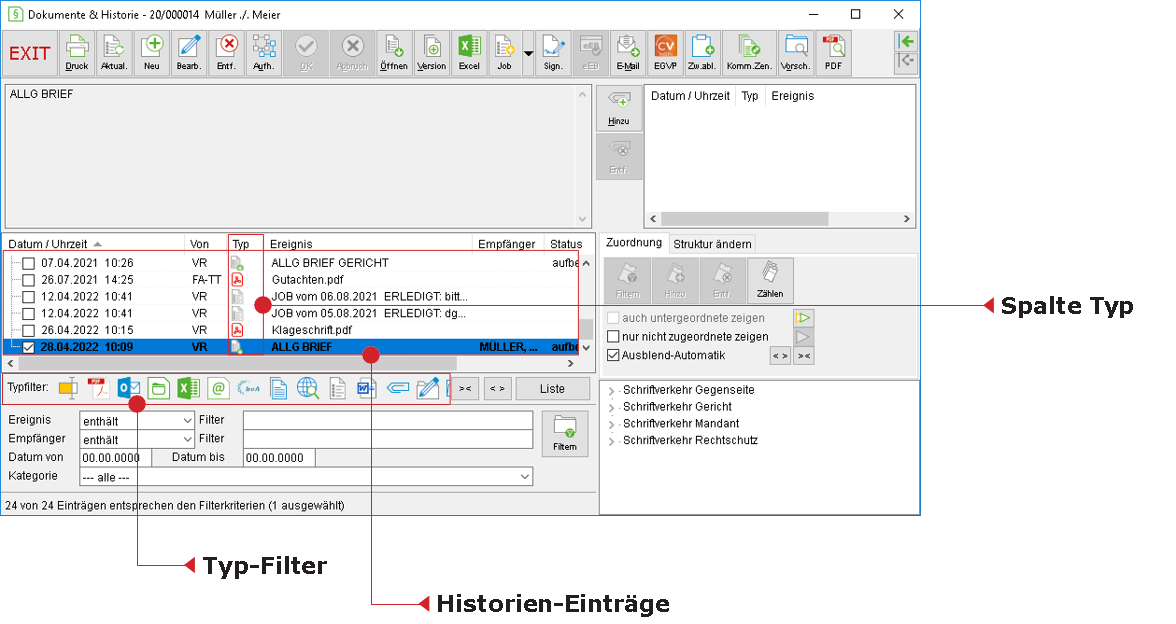Check box of JOB vom 06.08.2021 row
Image resolution: width=1176 pixels, height=624 pixels.
click(x=28, y=297)
